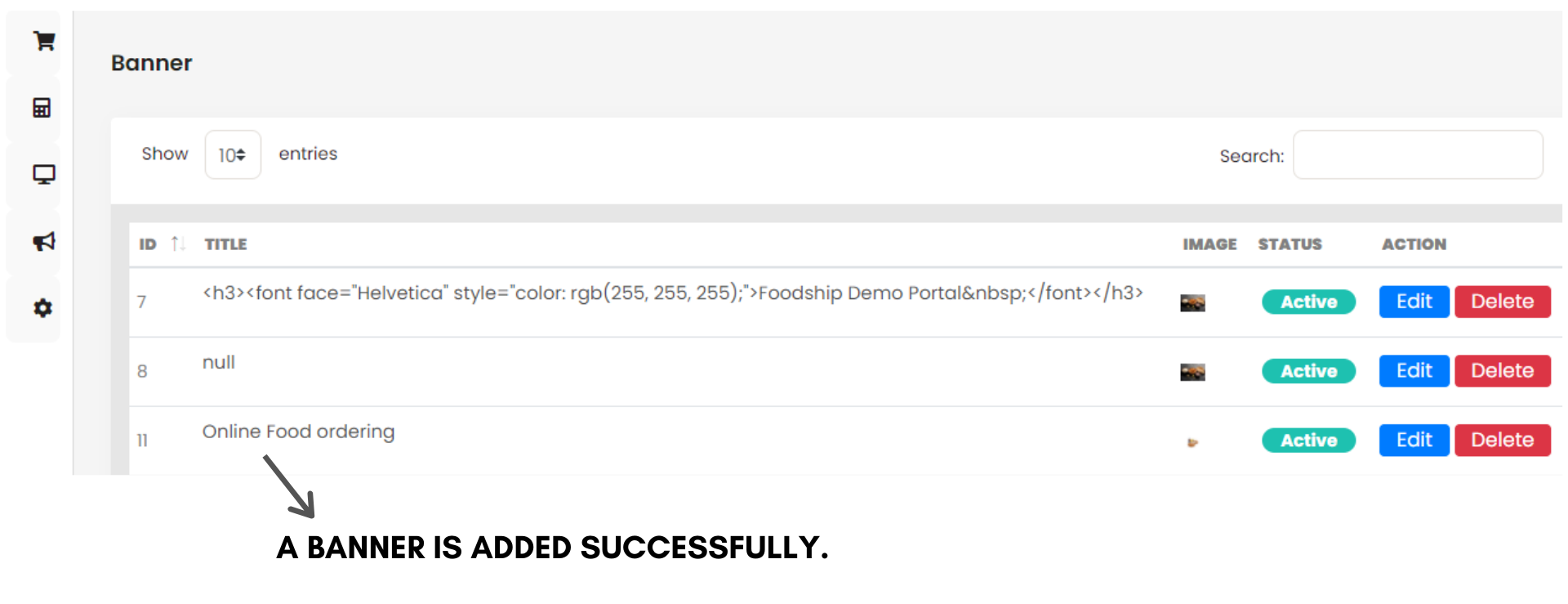Delete the null title banner
The image size is (1568, 604).
coord(1501,371)
